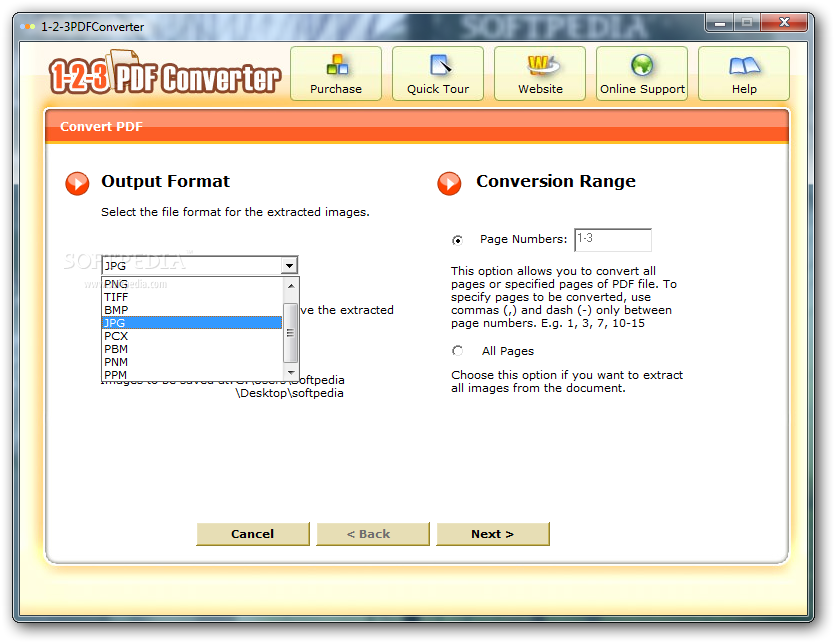
Task: Open Online Support
Action: coord(642,74)
